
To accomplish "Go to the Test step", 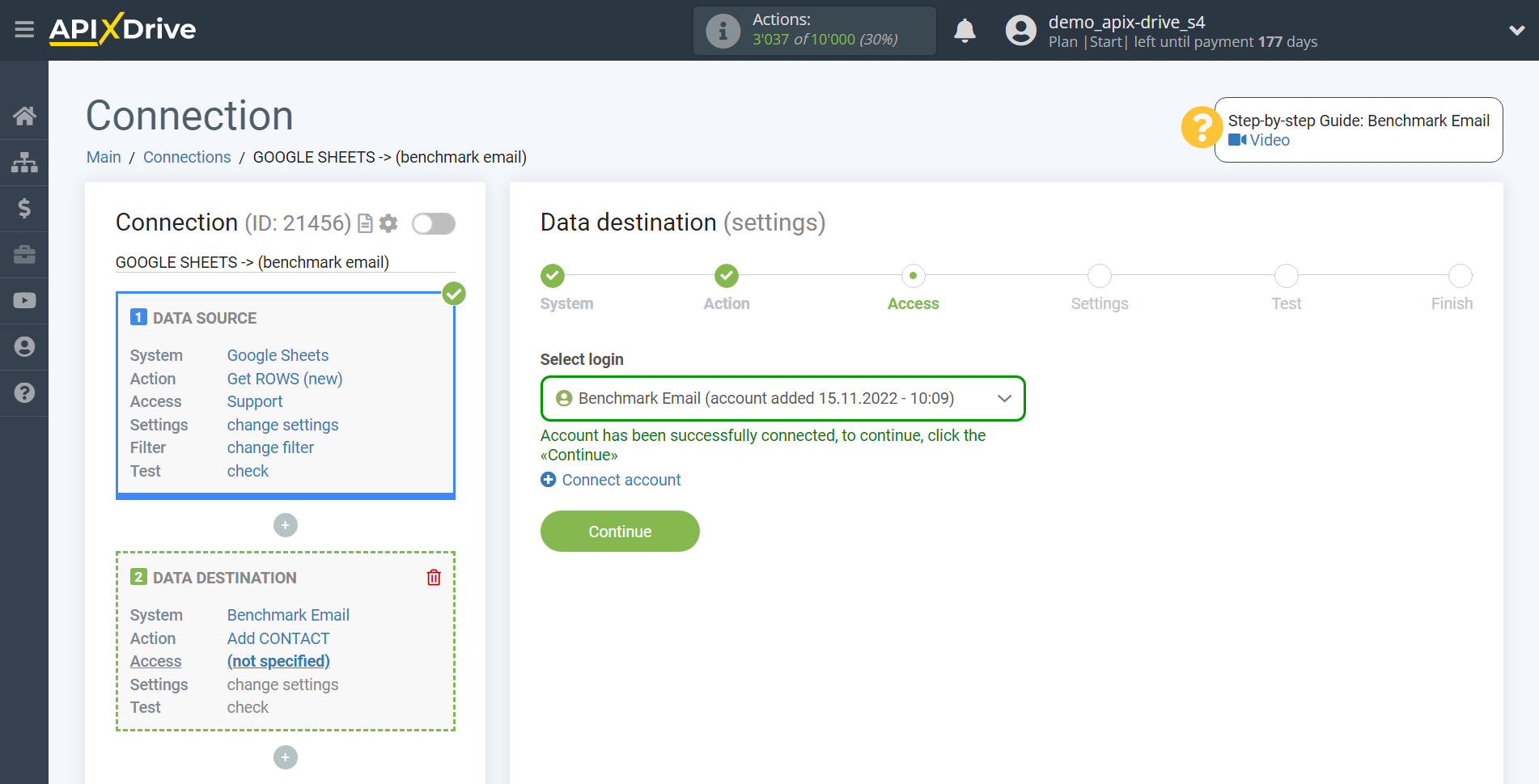I will point(1287,276).
